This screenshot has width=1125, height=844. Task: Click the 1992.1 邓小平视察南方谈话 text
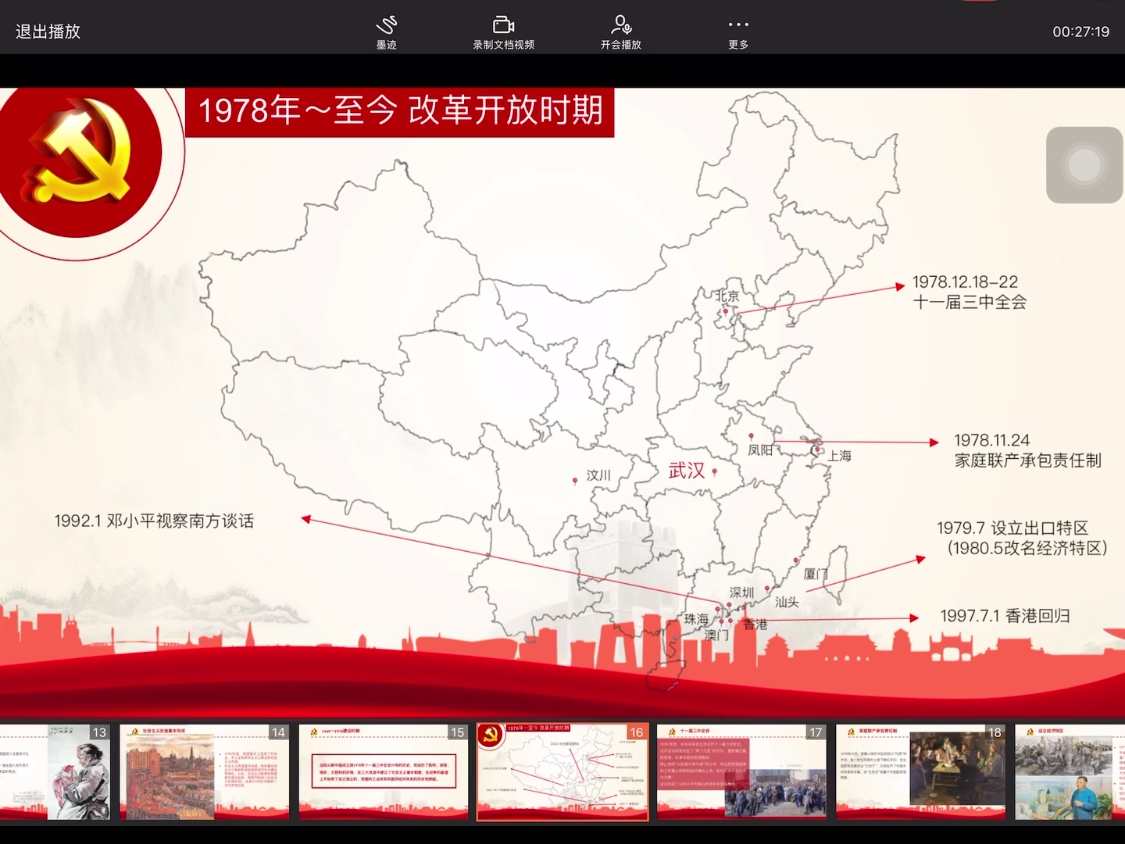[x=154, y=520]
